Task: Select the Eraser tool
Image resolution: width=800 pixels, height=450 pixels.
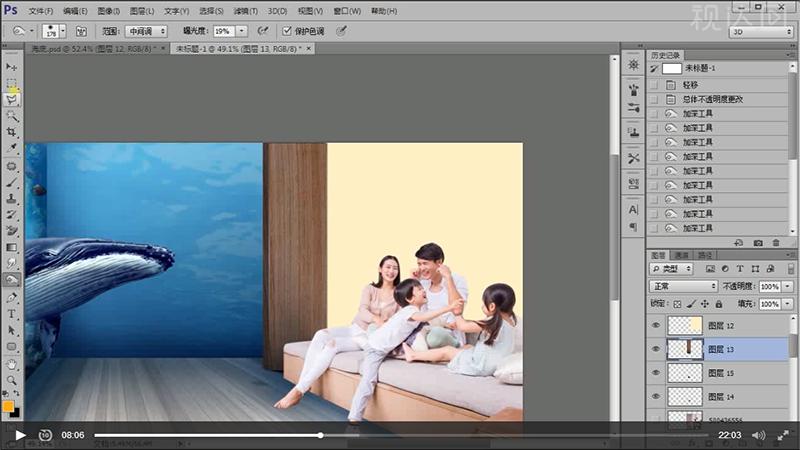Action: coord(11,231)
